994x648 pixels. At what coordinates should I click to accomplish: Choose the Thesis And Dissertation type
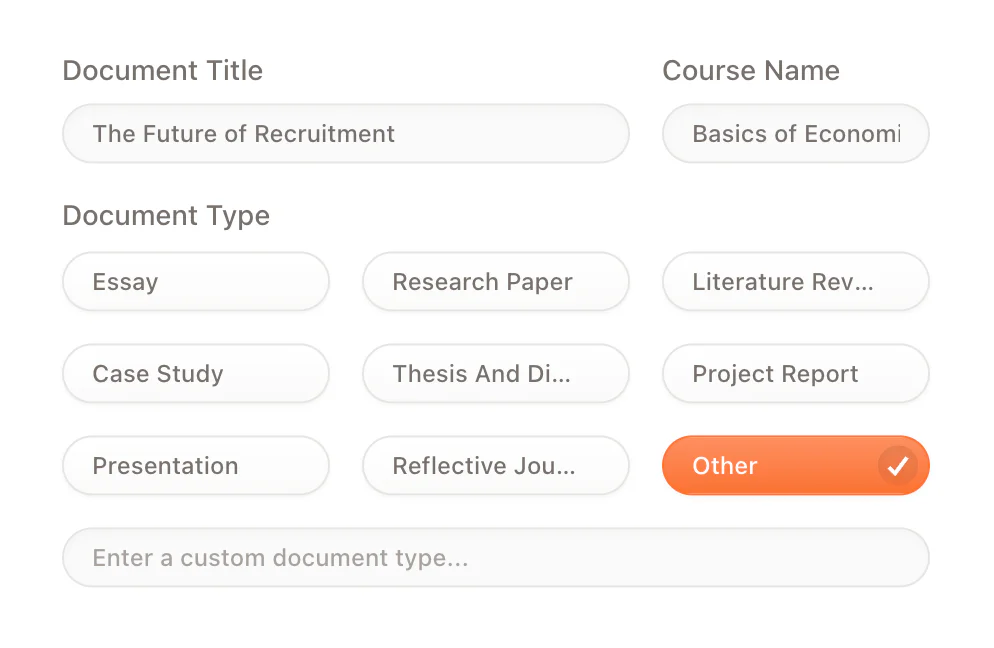pyautogui.click(x=495, y=374)
